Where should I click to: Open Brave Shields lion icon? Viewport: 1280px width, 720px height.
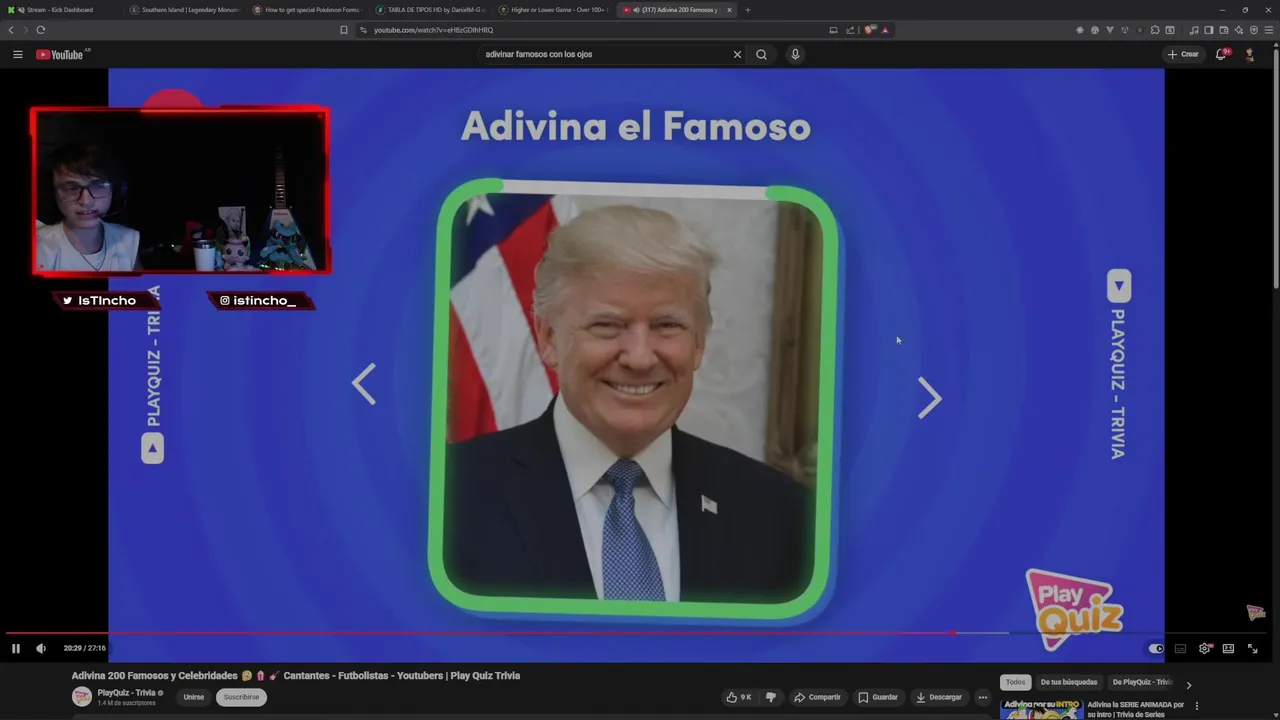point(870,30)
